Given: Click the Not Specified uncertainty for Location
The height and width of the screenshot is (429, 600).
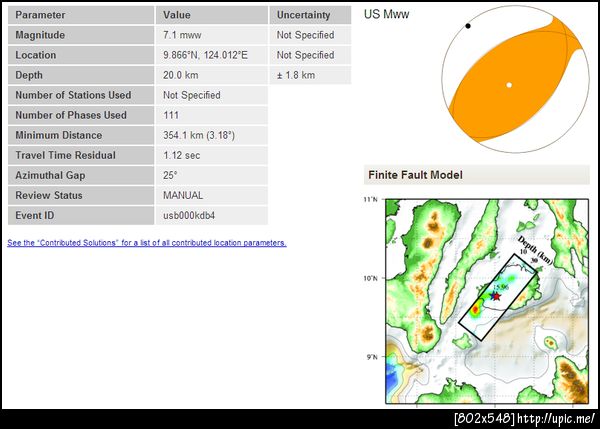Looking at the screenshot, I should point(305,55).
